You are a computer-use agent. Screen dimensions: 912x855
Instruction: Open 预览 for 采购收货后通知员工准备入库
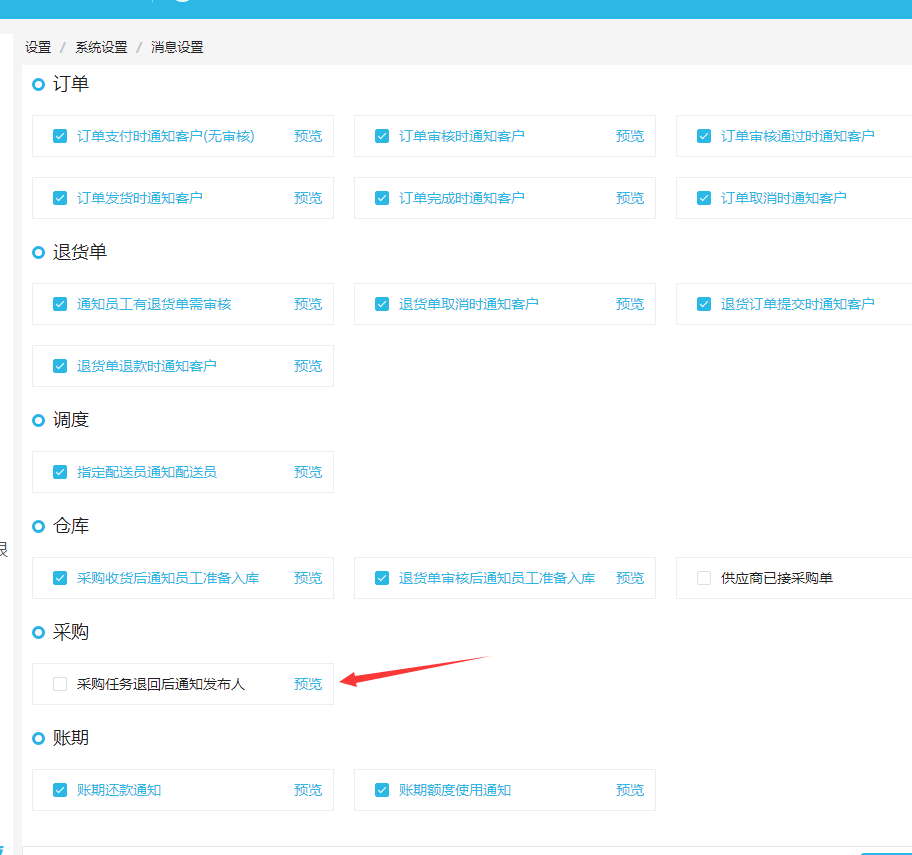(x=308, y=578)
